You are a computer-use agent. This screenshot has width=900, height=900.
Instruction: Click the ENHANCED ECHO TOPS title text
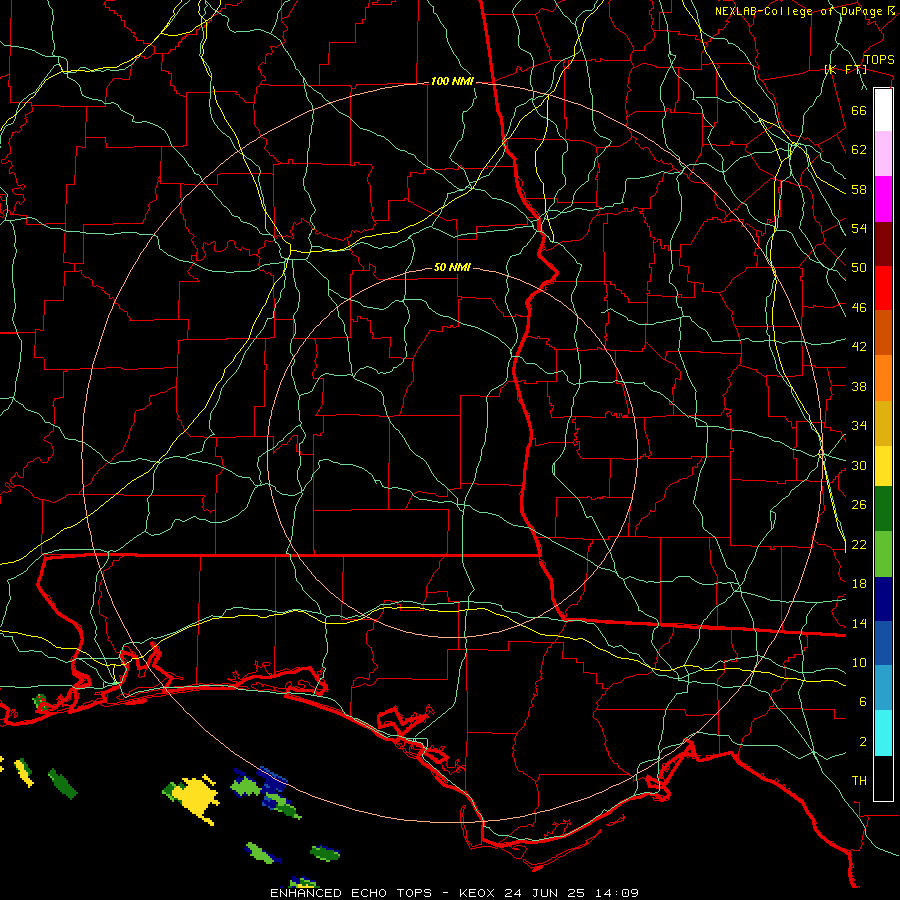pyautogui.click(x=351, y=893)
